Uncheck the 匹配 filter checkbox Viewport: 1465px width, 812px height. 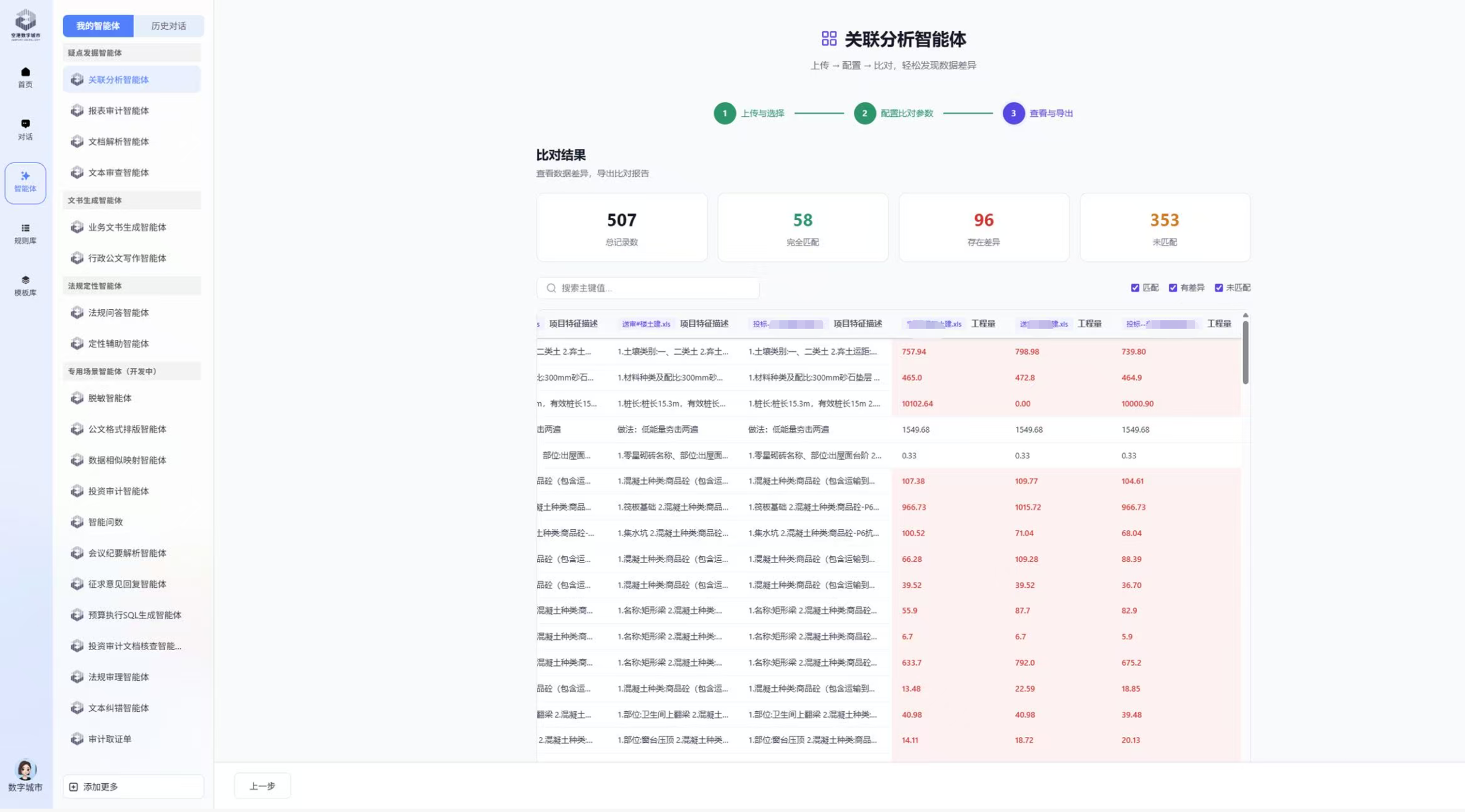[x=1135, y=288]
